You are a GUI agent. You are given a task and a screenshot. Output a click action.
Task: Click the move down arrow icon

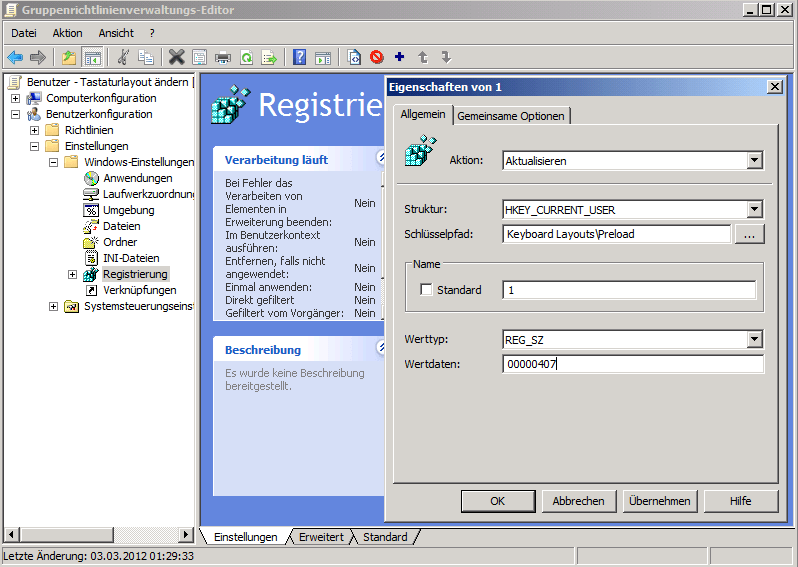coord(446,57)
